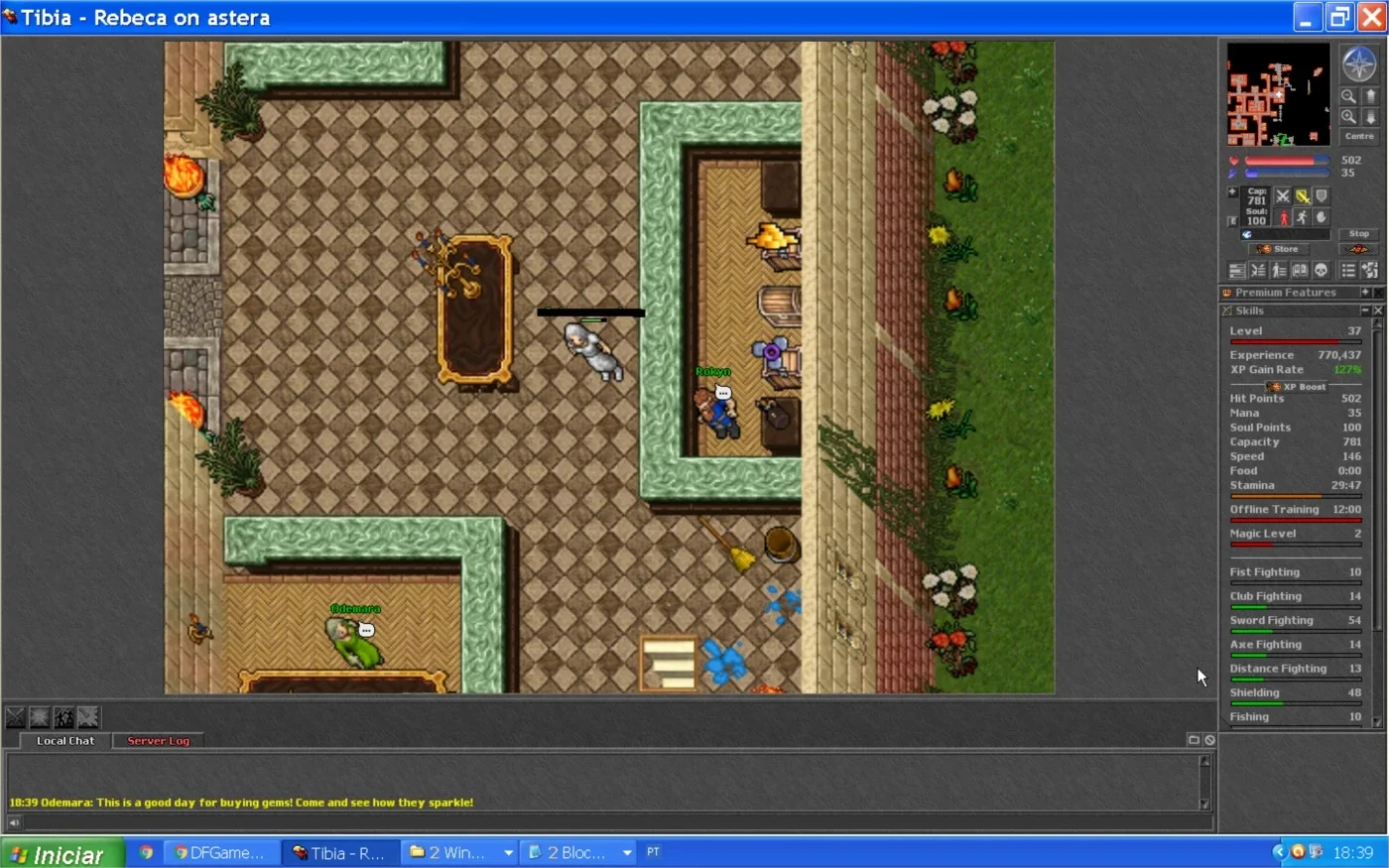1389x868 pixels.
Task: Toggle chase opponent running figure
Action: tap(1302, 217)
